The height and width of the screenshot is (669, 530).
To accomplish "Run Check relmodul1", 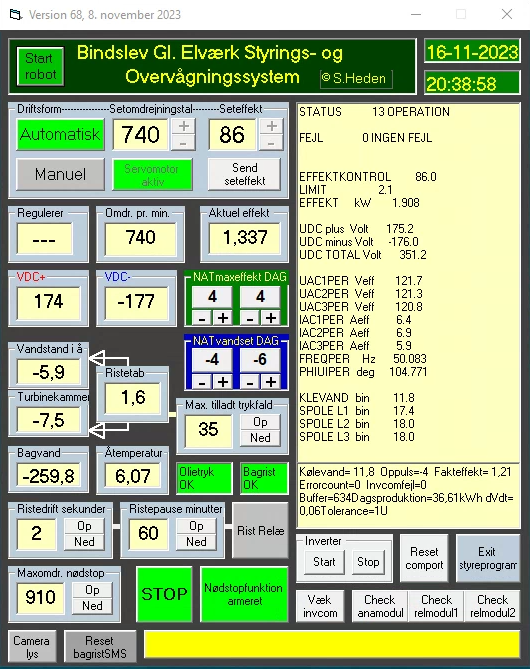I will (x=436, y=606).
